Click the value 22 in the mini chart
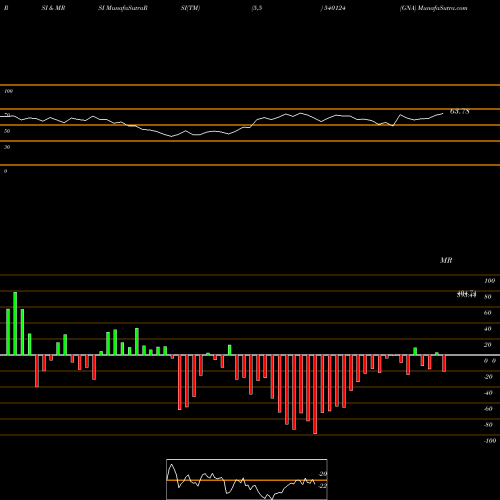 coord(322,486)
